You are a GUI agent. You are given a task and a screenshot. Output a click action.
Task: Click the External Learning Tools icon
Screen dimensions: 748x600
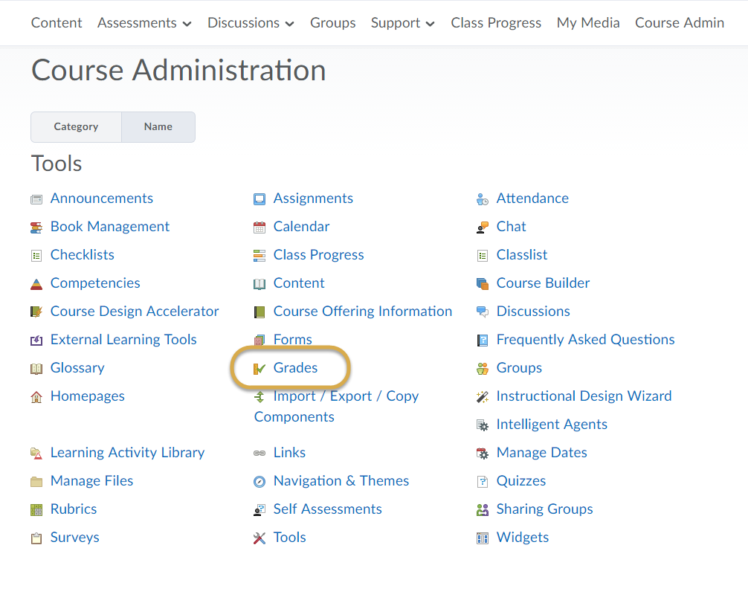click(x=36, y=340)
